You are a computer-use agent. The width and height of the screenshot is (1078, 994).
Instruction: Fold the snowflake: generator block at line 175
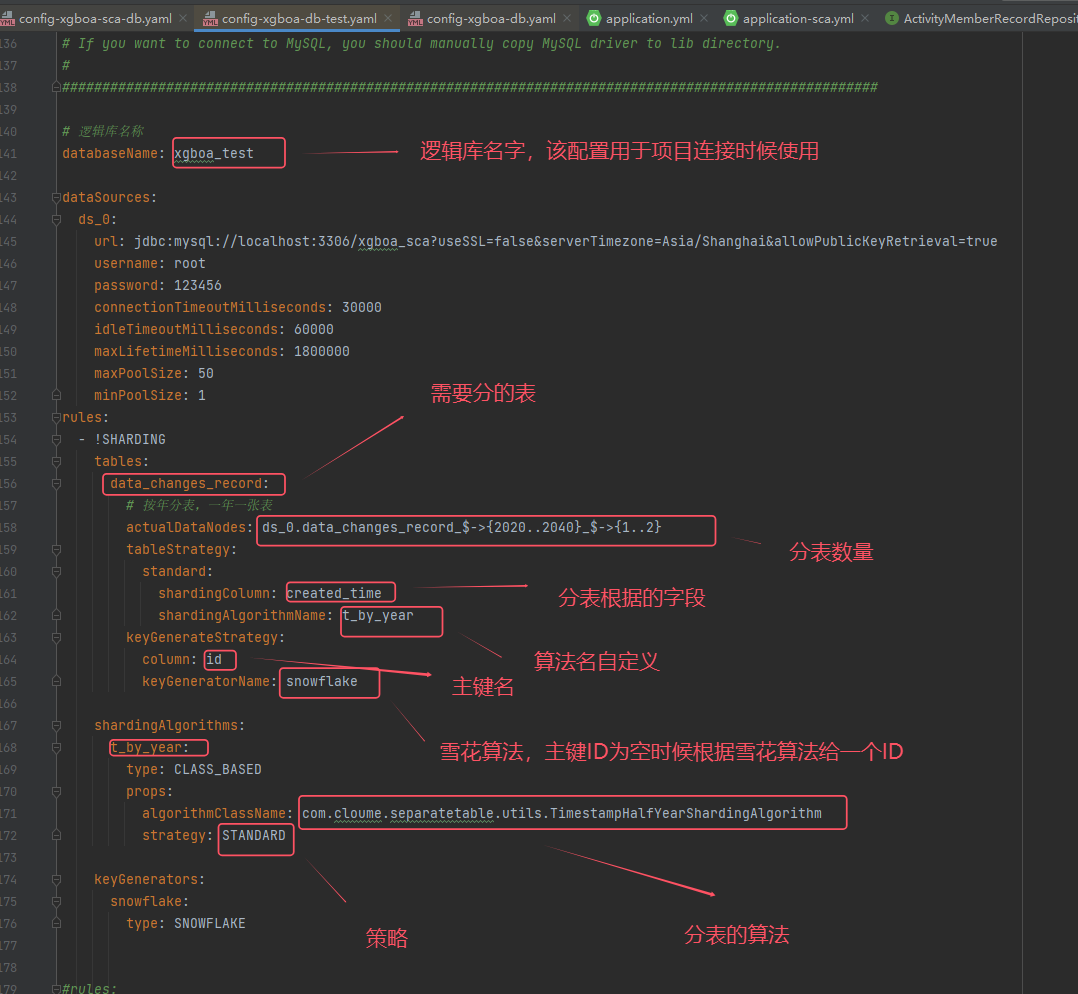(x=56, y=902)
